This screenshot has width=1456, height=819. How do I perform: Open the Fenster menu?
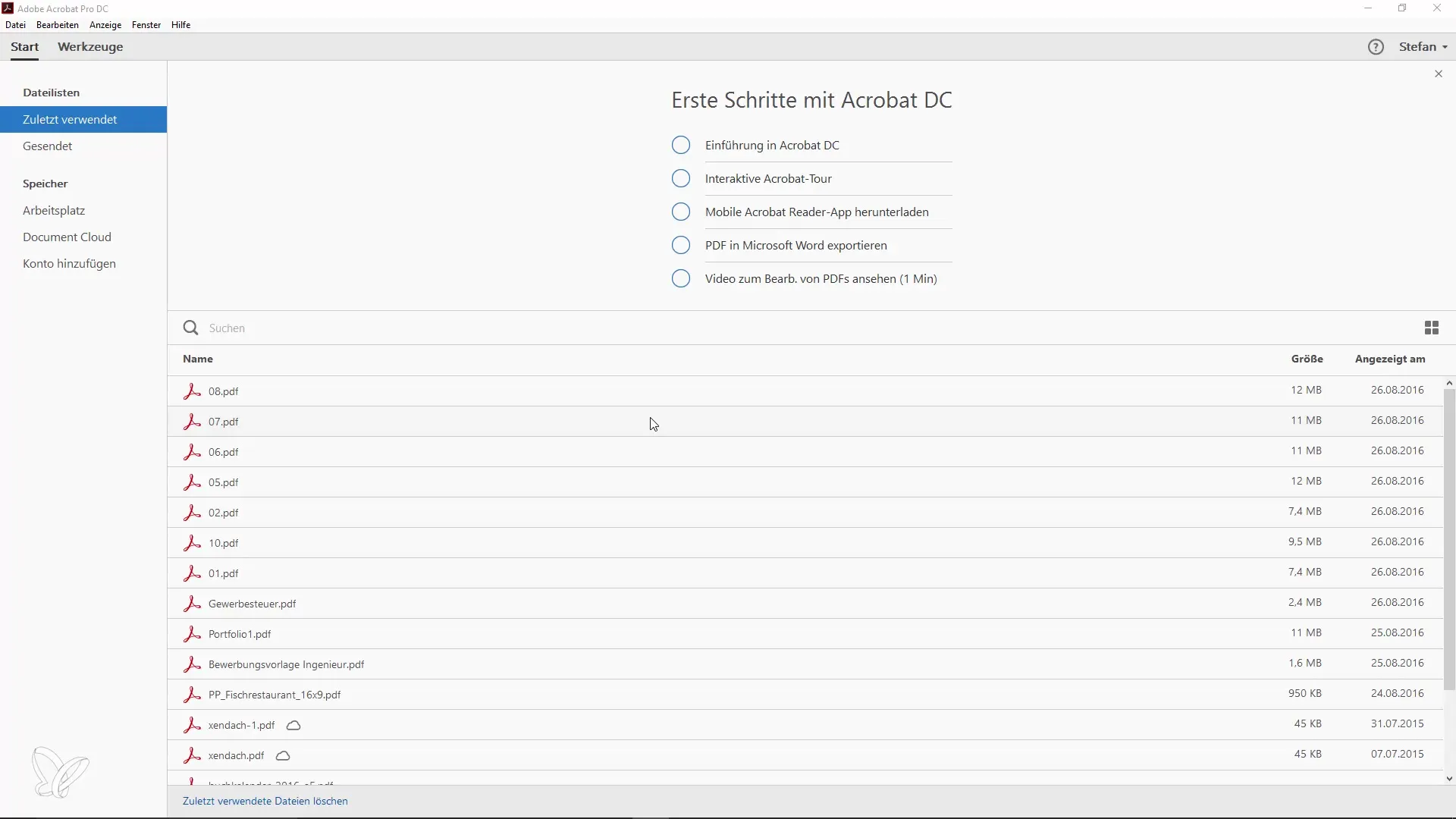(x=146, y=25)
